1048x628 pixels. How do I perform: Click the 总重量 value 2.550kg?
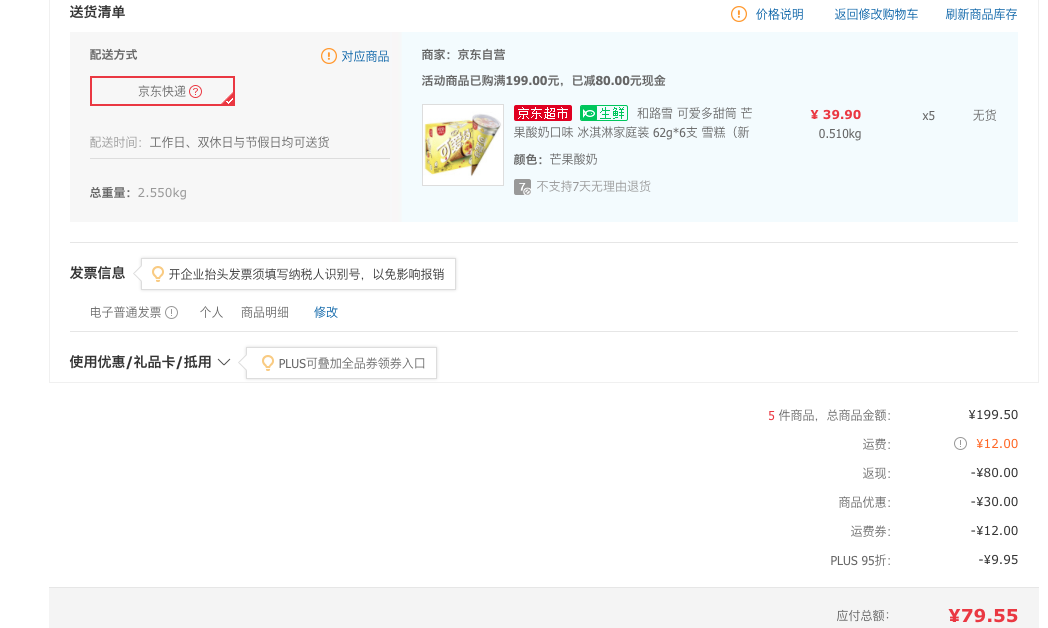pos(162,192)
